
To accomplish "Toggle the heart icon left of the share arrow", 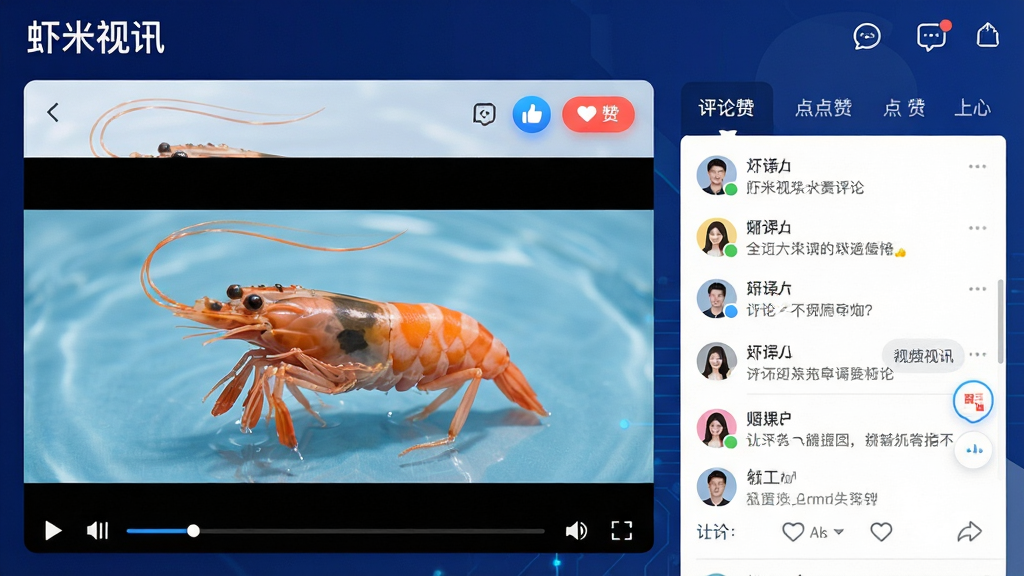I will pos(881,532).
